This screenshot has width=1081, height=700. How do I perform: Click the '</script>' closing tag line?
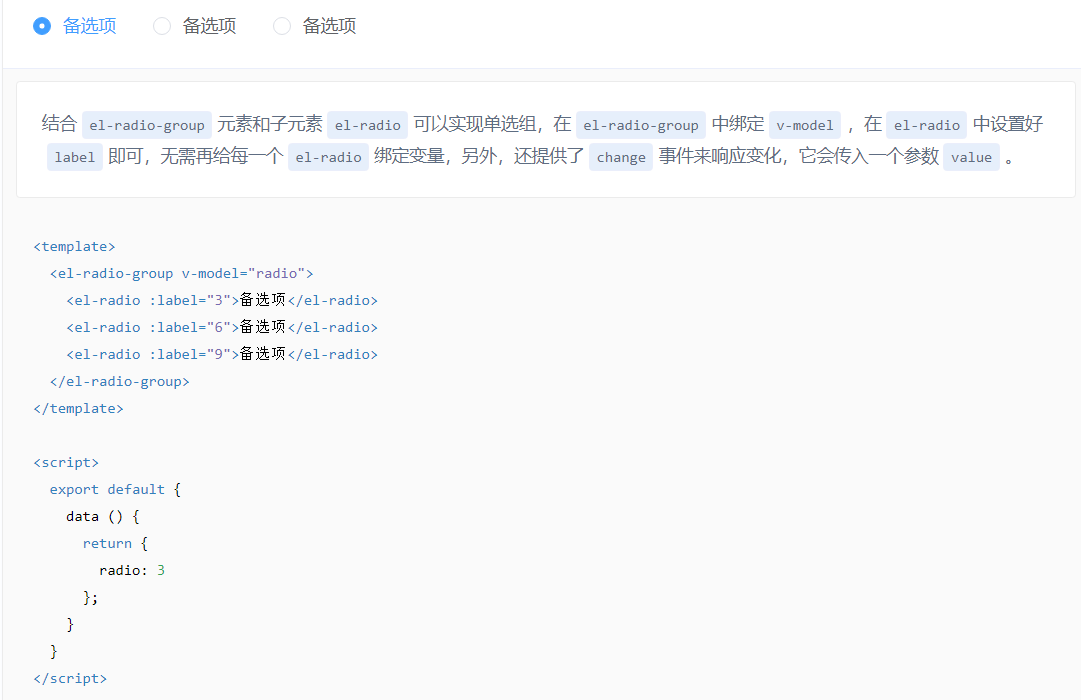[70, 678]
